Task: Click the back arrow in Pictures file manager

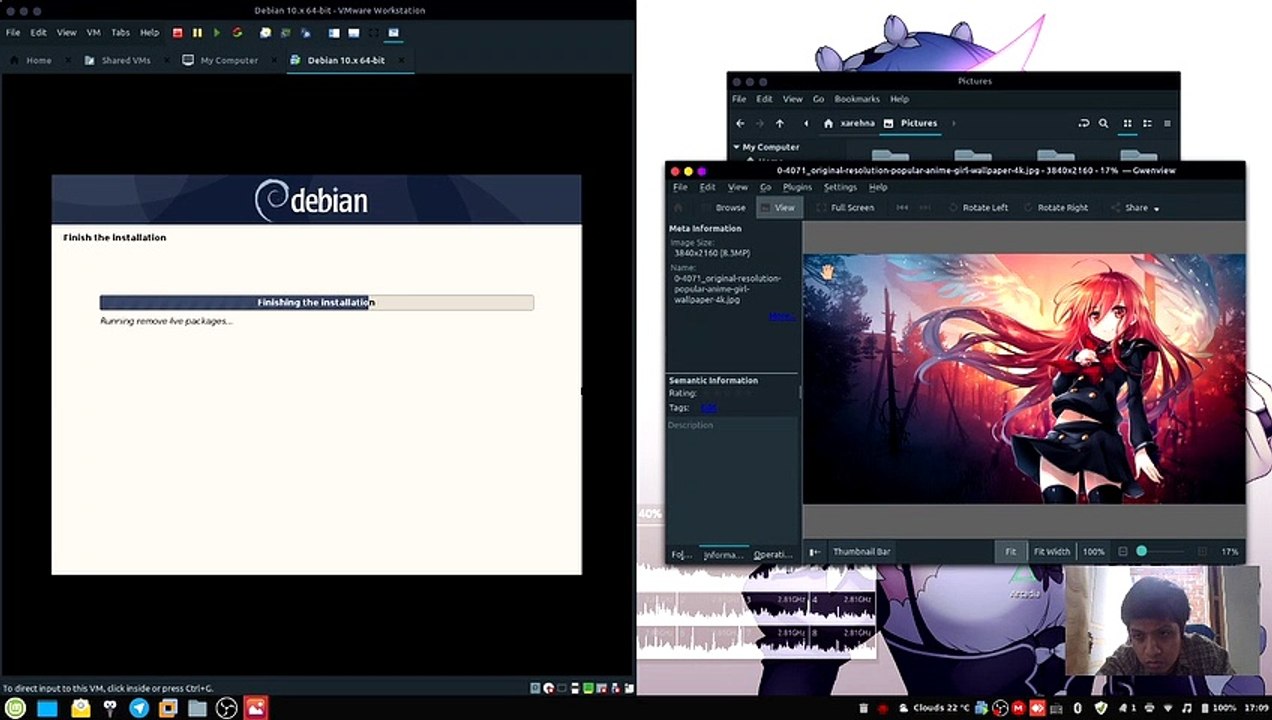Action: pyautogui.click(x=740, y=123)
